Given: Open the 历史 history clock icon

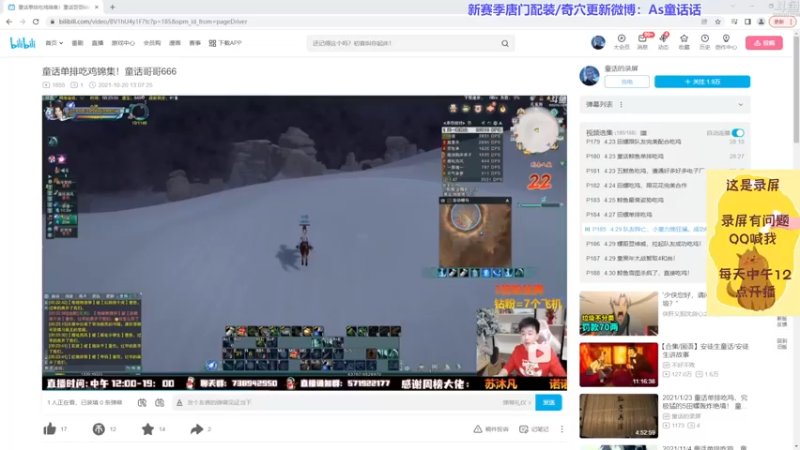Looking at the screenshot, I should point(705,42).
